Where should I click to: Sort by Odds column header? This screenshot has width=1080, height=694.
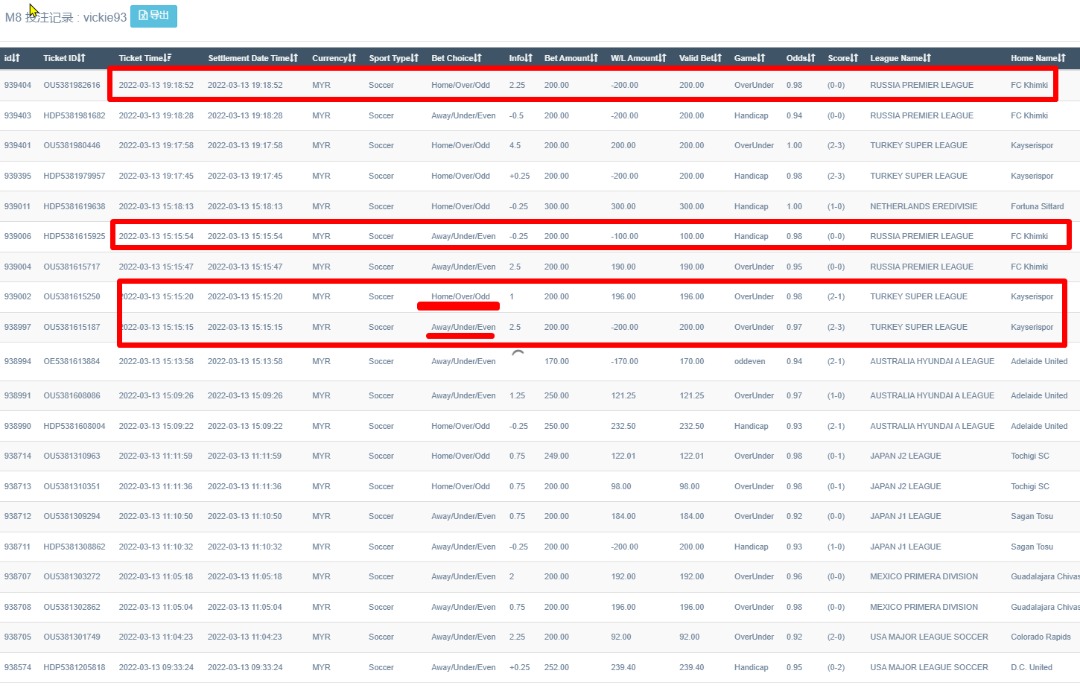[801, 58]
